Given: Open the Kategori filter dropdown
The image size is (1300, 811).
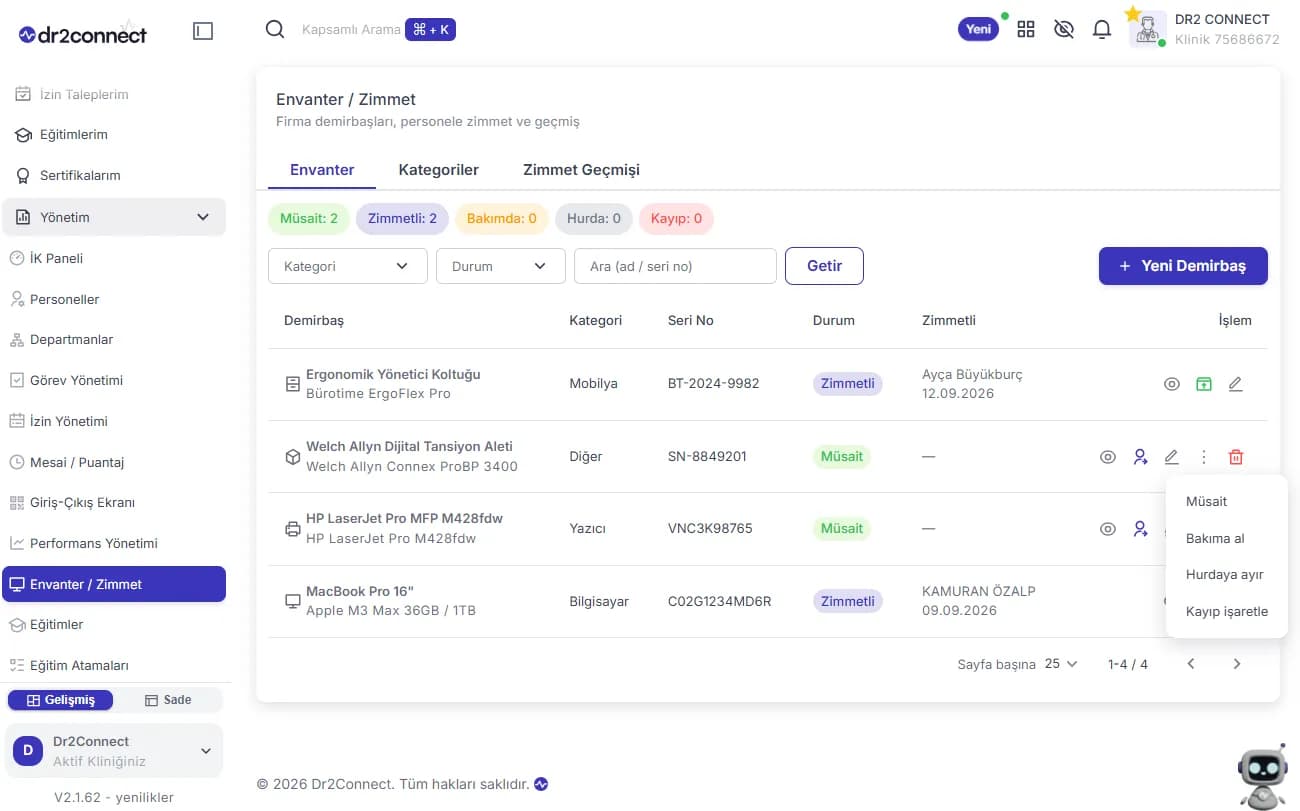Looking at the screenshot, I should tap(348, 266).
